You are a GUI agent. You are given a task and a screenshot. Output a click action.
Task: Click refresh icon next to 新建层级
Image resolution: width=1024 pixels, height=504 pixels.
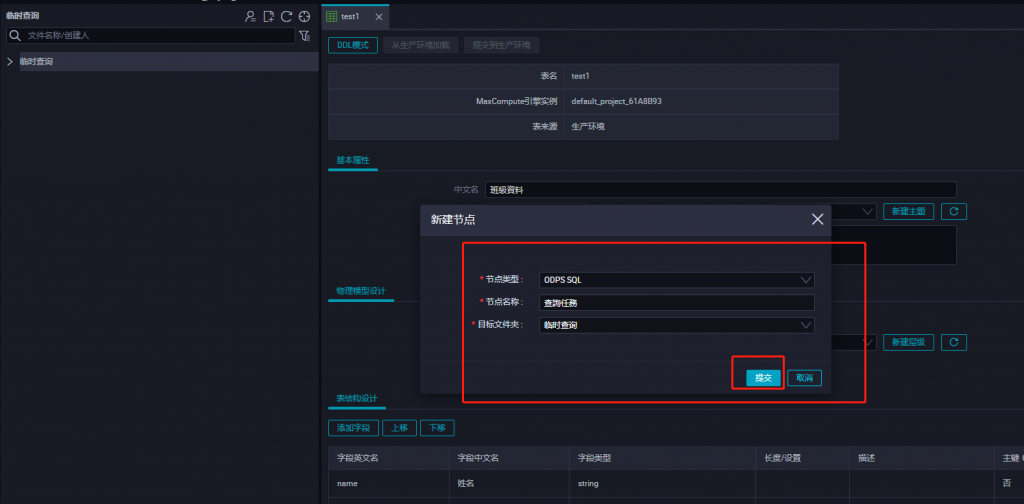(953, 342)
